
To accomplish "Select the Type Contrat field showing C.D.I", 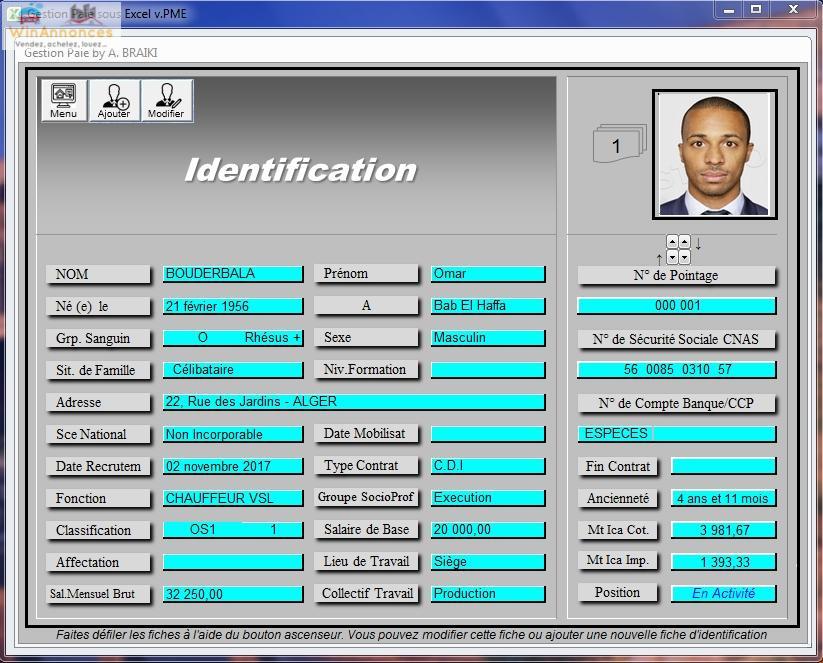I will pyautogui.click(x=488, y=466).
